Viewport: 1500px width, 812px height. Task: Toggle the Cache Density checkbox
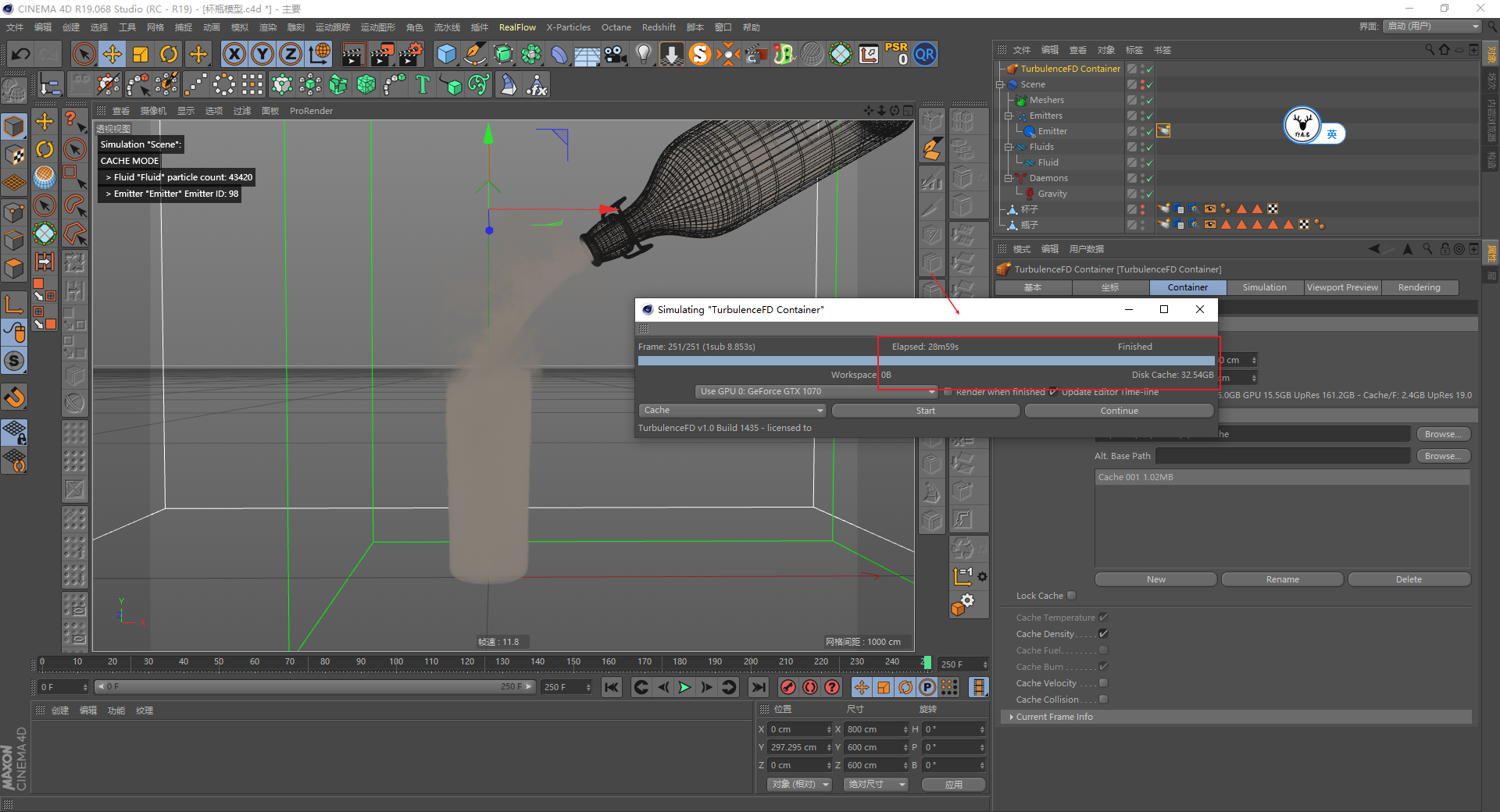tap(1103, 634)
